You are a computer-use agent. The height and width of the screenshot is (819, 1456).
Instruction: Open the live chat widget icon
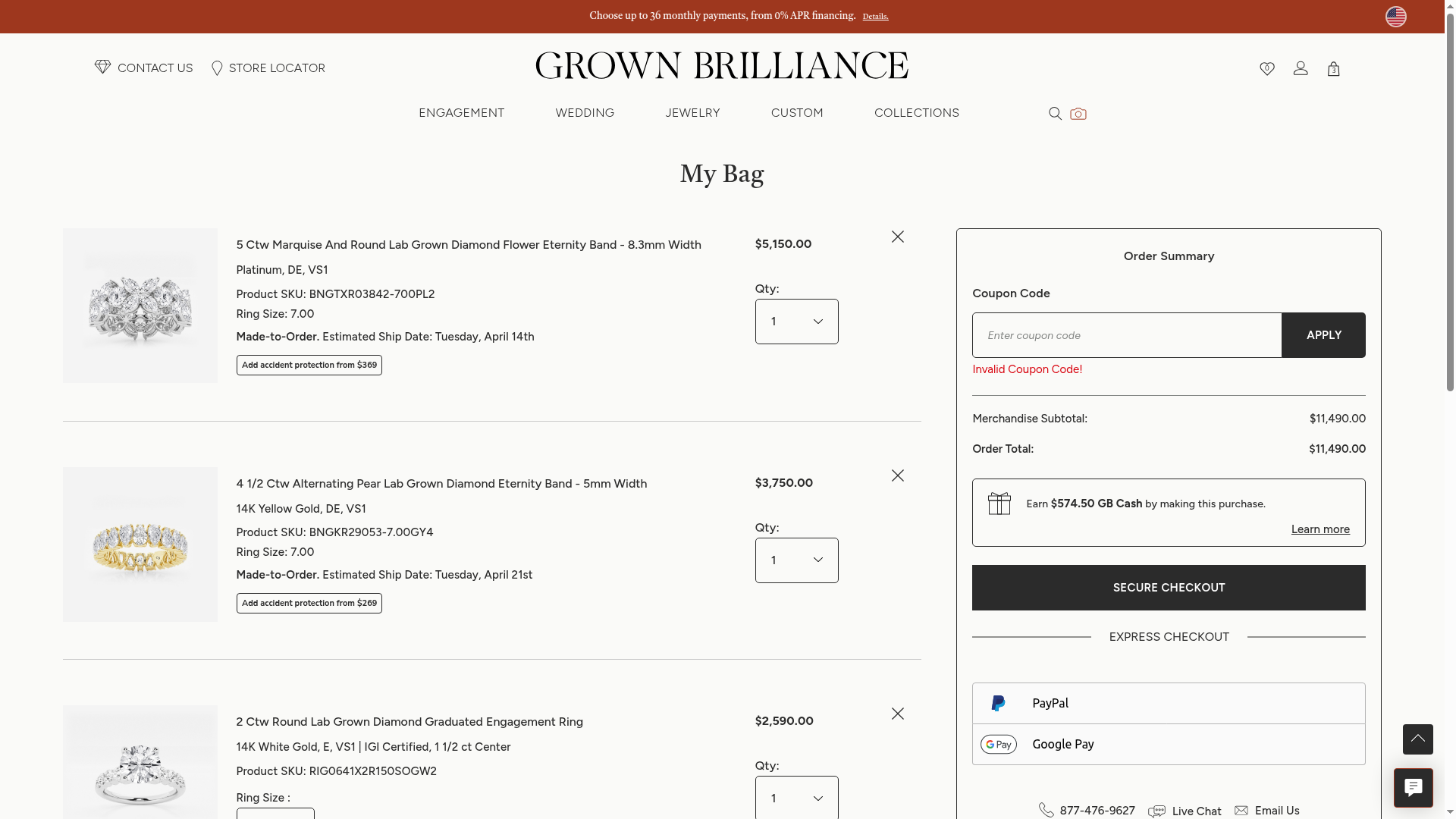1413,787
